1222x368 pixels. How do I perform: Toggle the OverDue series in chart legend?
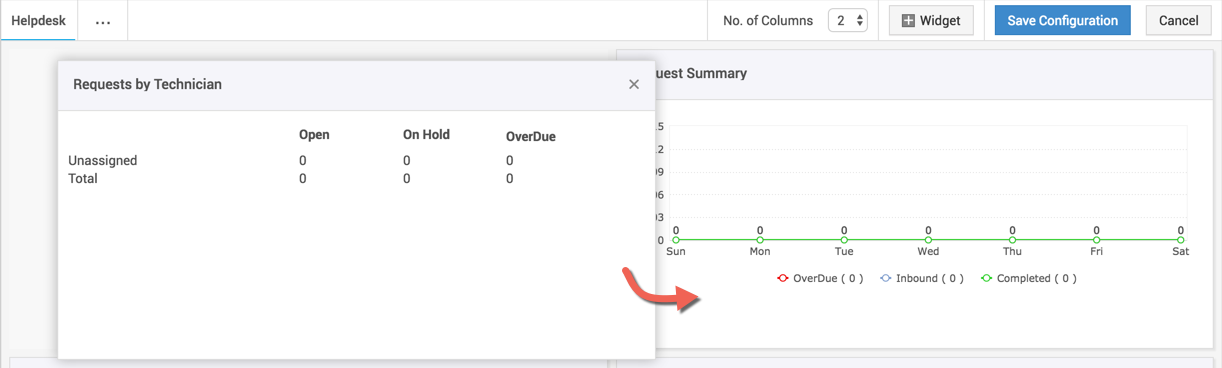(820, 278)
